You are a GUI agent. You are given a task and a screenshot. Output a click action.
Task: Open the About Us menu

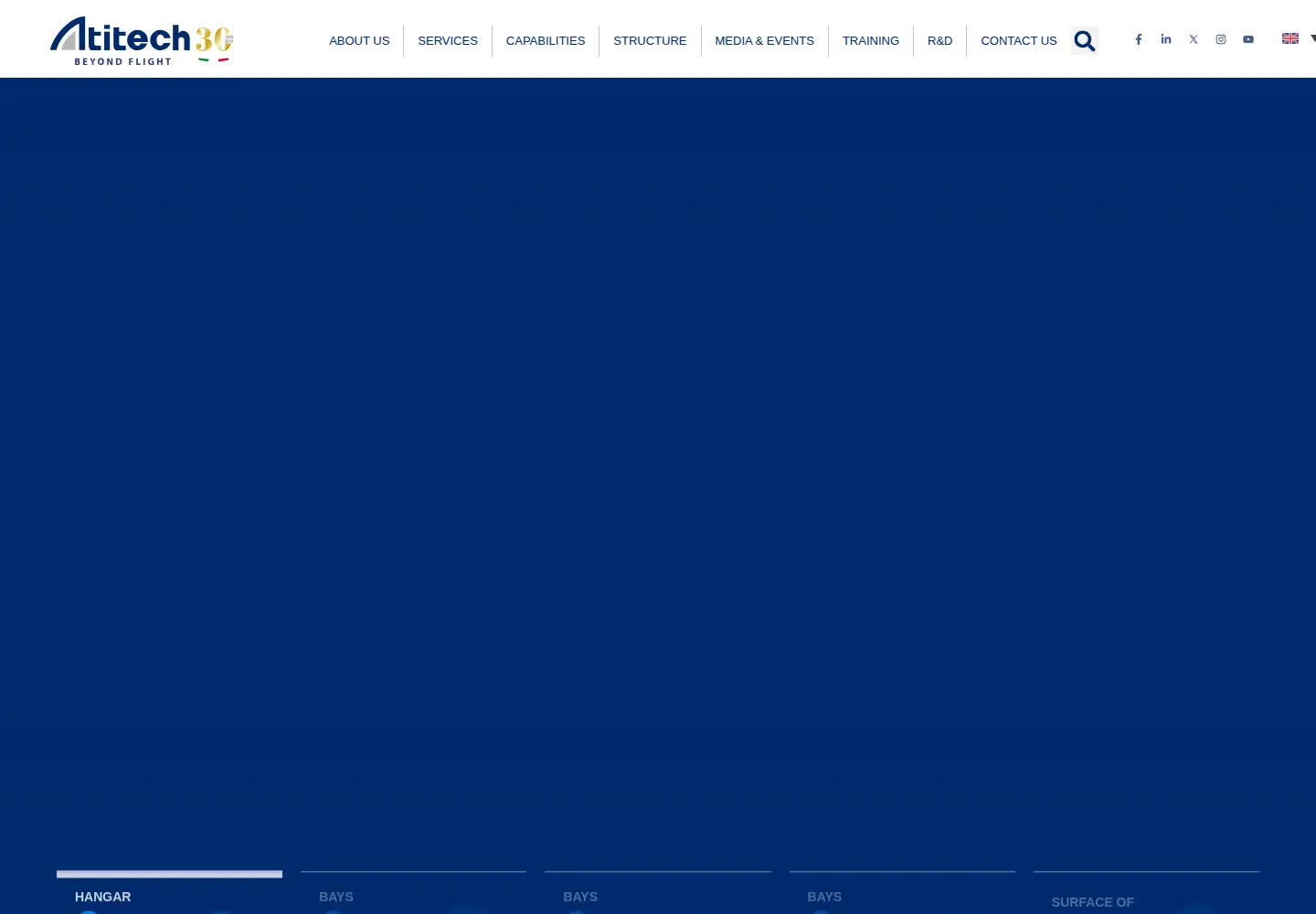(359, 41)
